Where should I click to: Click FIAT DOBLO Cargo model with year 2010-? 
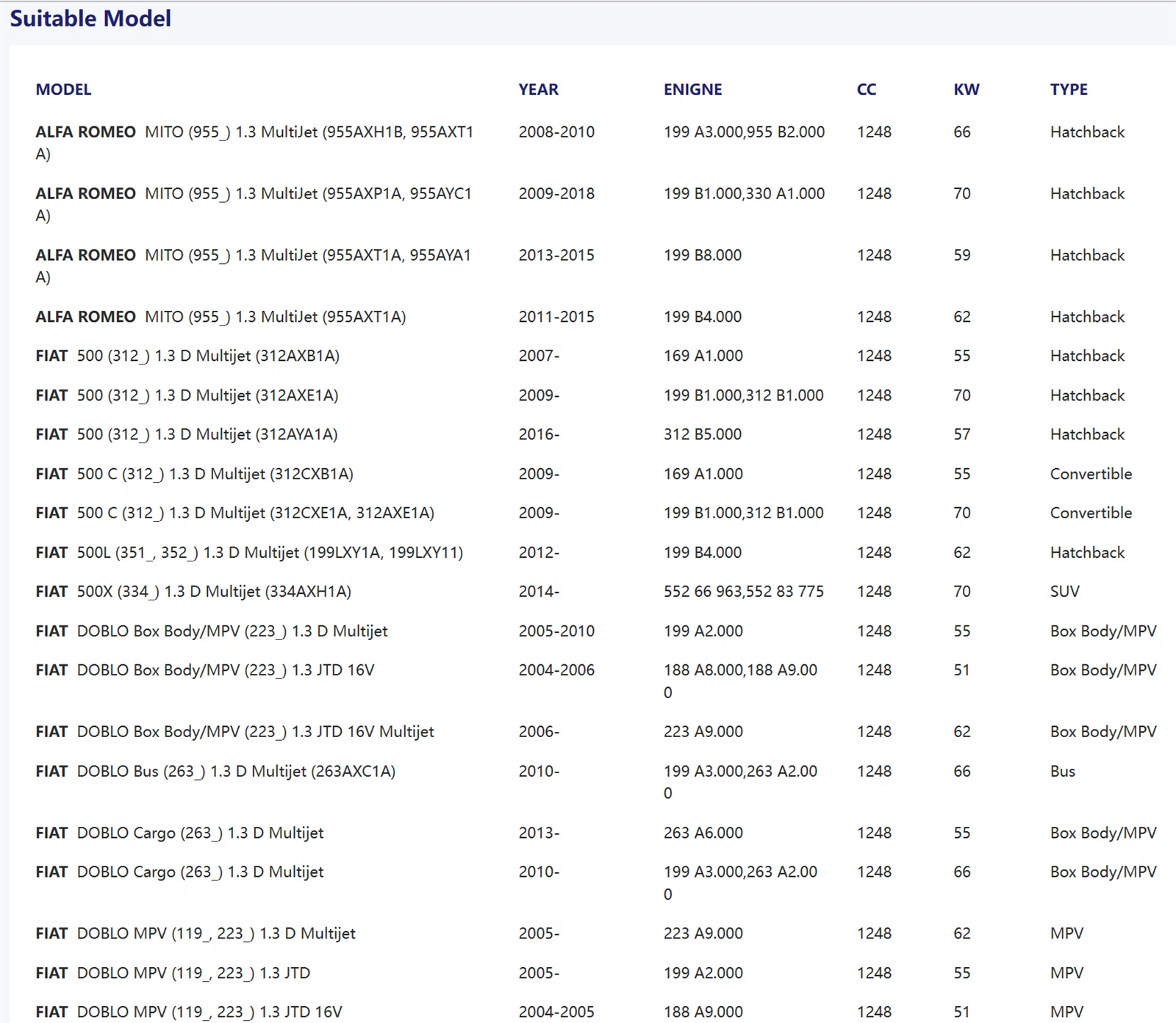pos(179,873)
